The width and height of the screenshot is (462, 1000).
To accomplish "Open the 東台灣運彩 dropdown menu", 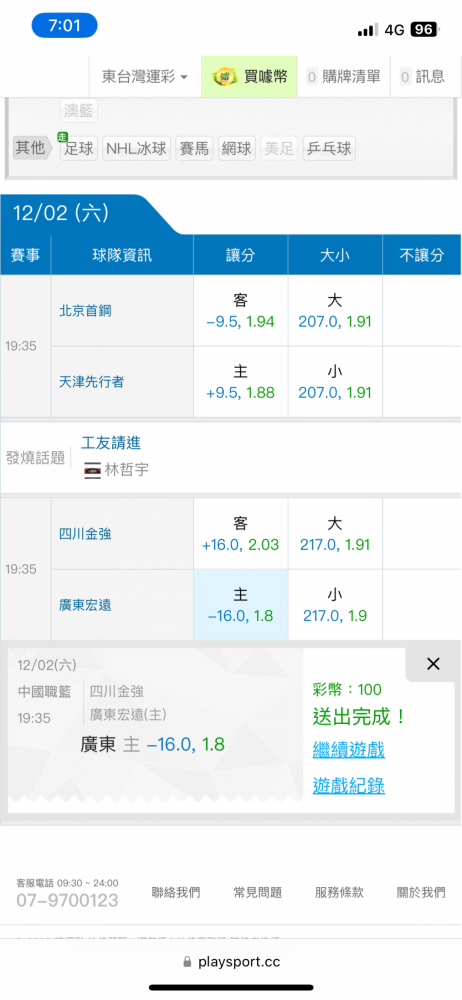I will 145,77.
